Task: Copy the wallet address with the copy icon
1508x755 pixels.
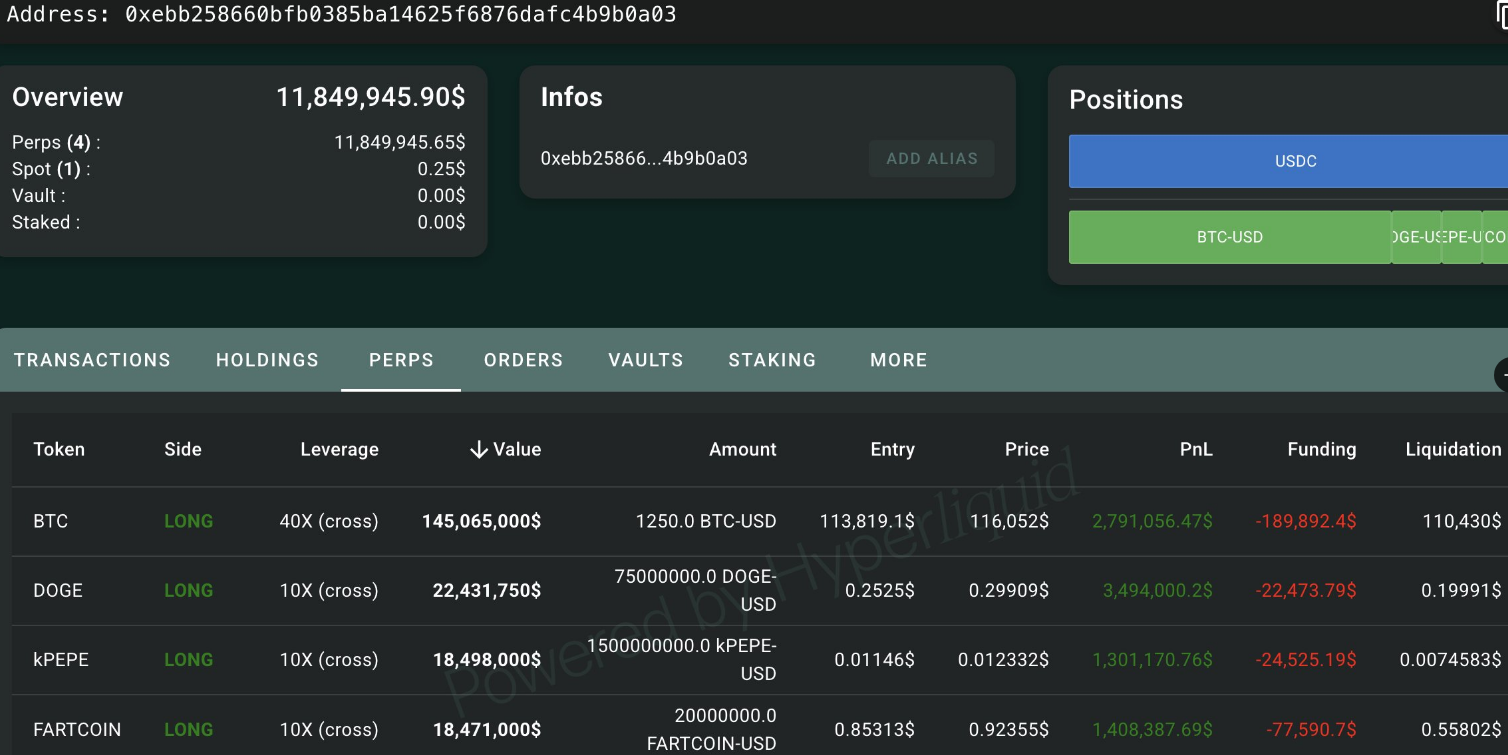Action: [1500, 16]
